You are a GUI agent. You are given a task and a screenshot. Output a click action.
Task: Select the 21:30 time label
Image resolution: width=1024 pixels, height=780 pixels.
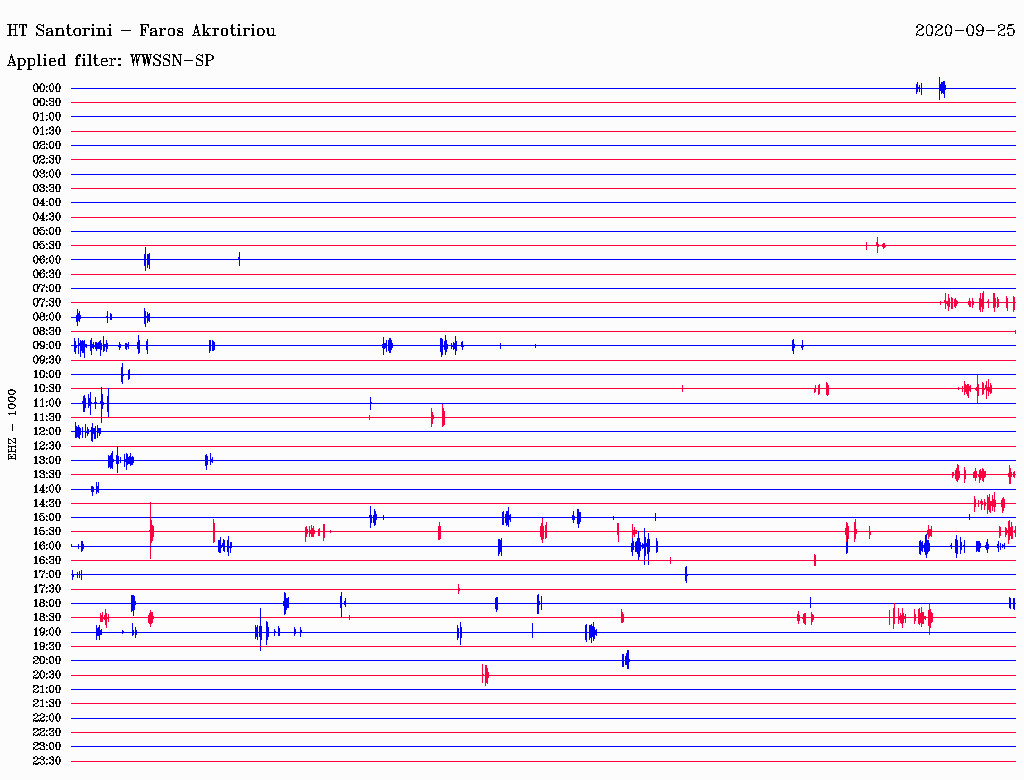[x=47, y=704]
